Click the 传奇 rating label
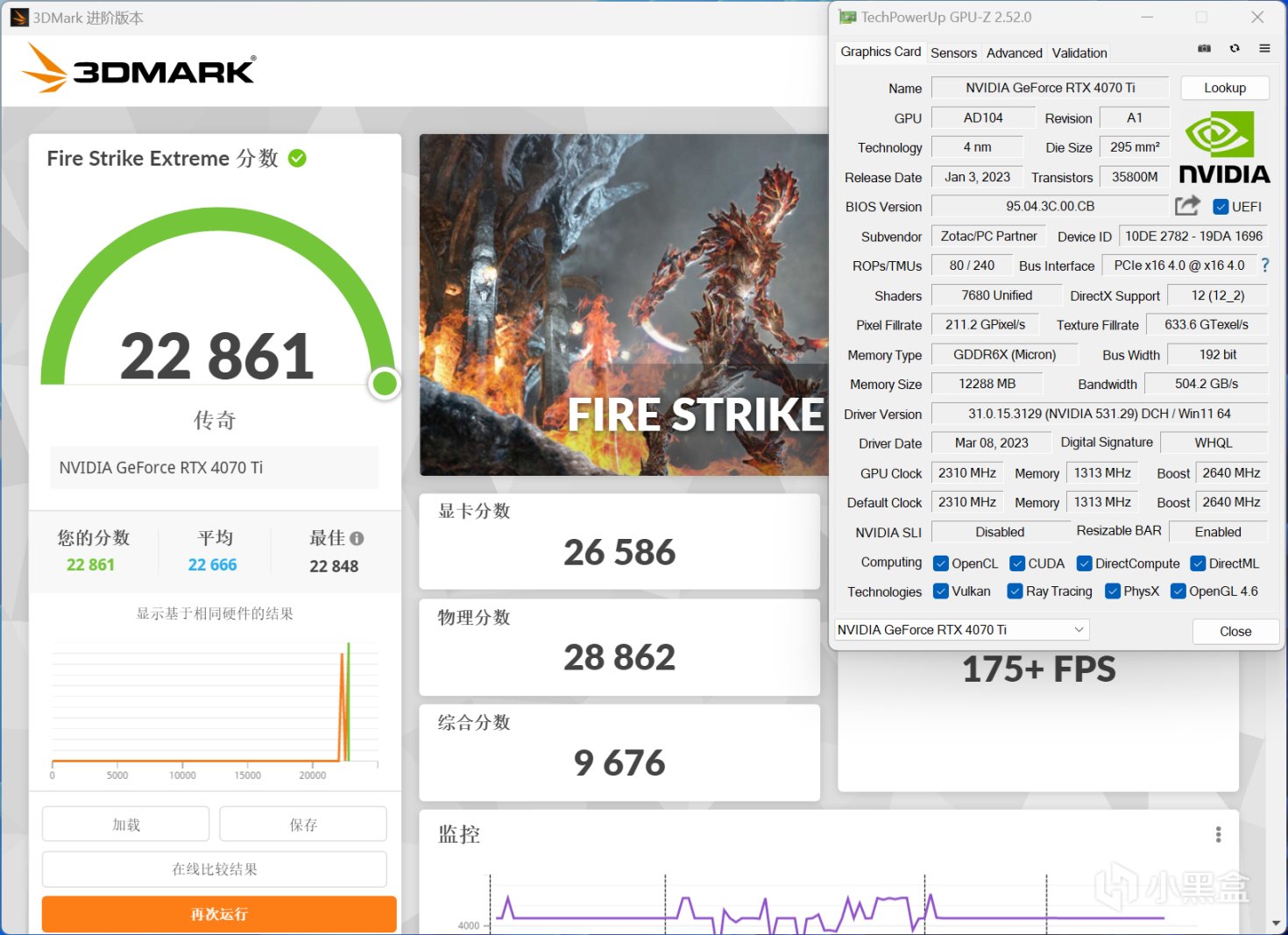Viewport: 1288px width, 935px height. [x=215, y=421]
